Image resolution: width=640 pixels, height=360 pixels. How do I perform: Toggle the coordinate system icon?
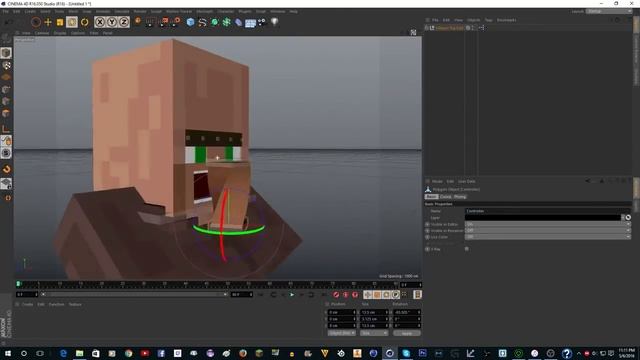[138, 21]
